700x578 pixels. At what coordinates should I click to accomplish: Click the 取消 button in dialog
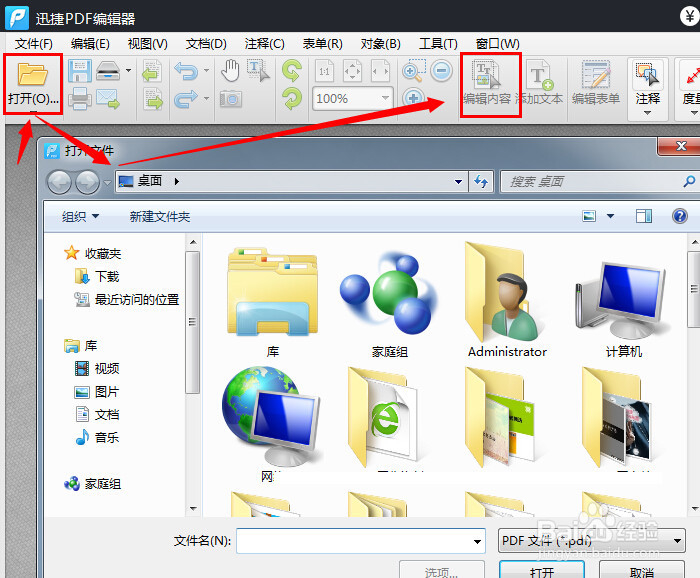click(x=642, y=570)
